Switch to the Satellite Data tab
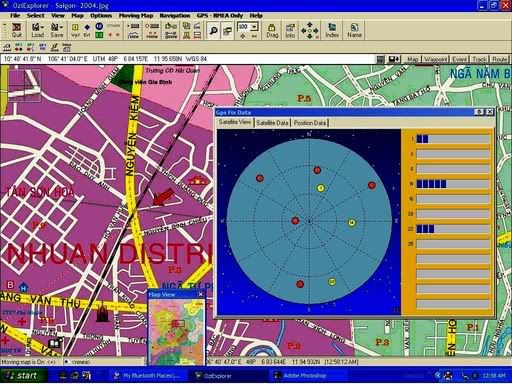 [x=272, y=123]
